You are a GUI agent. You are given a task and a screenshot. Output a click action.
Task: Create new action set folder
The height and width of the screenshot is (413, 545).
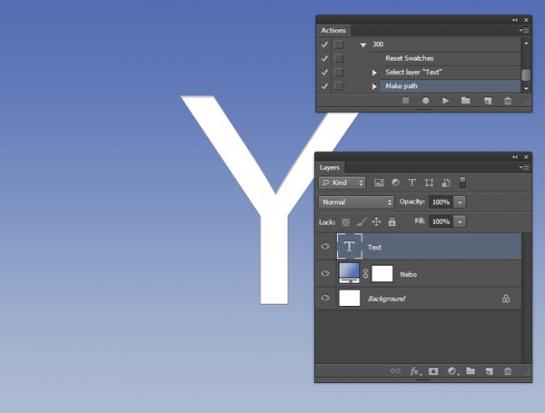[x=466, y=101]
